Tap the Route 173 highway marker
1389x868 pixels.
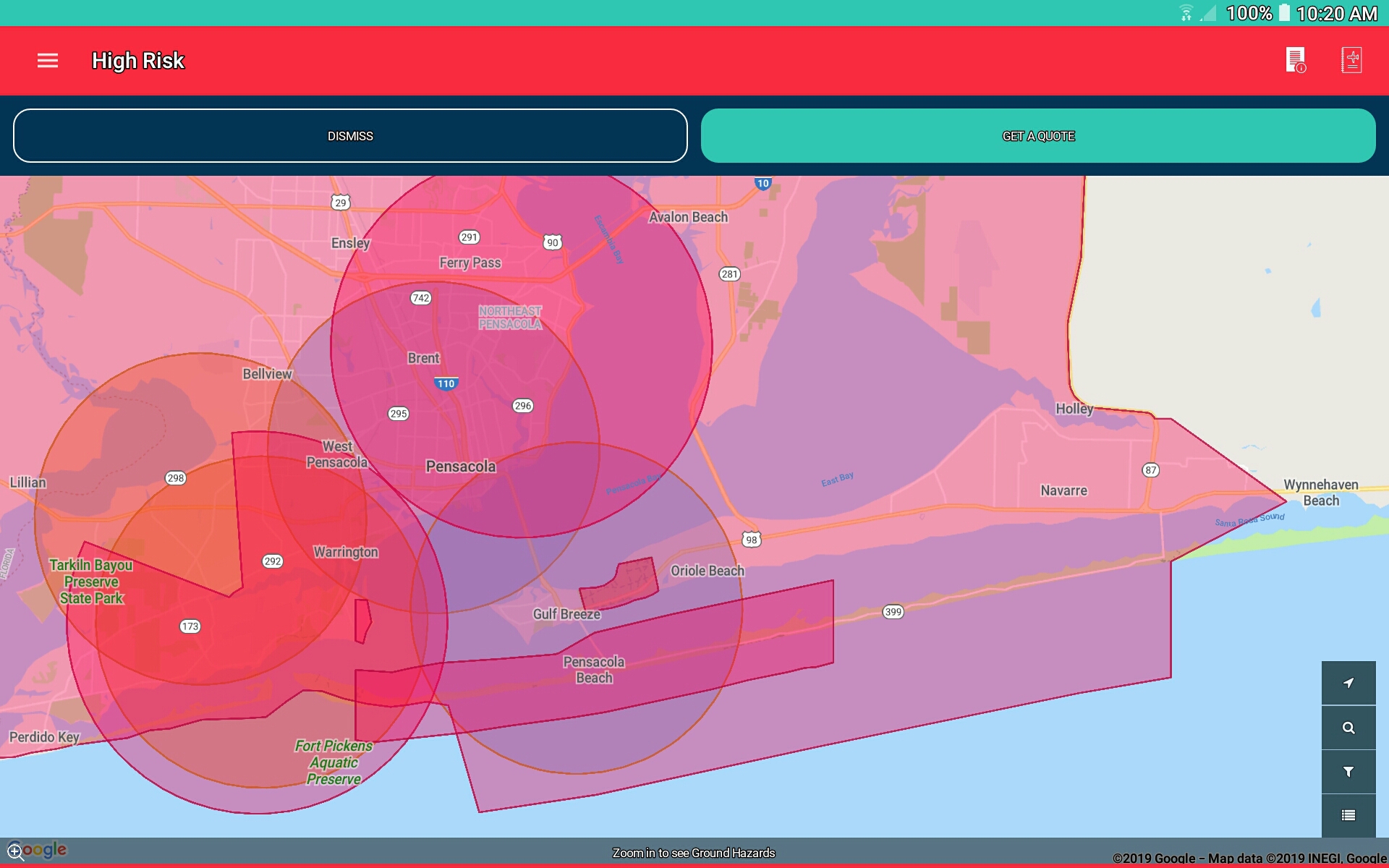[190, 626]
